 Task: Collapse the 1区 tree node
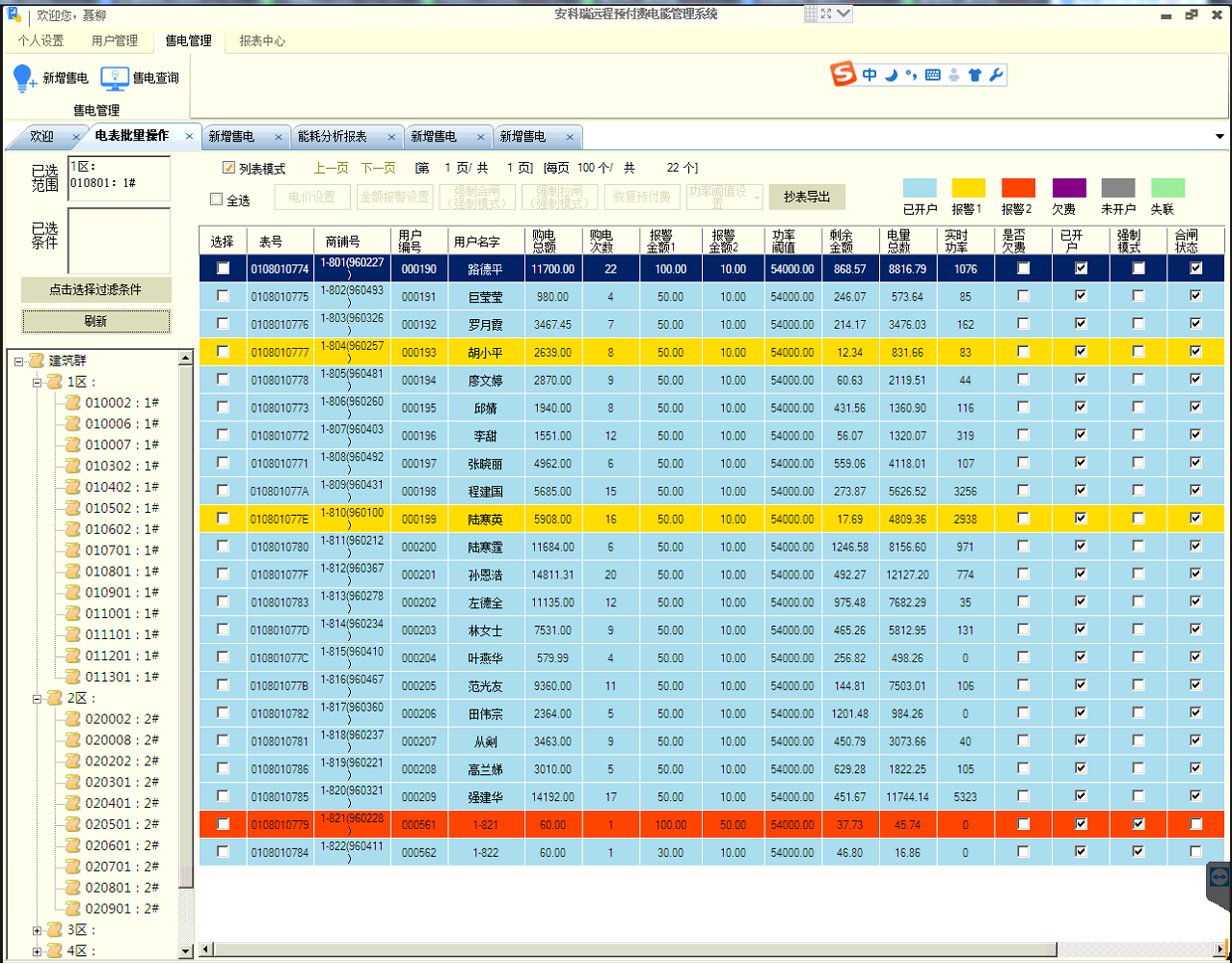[38, 383]
